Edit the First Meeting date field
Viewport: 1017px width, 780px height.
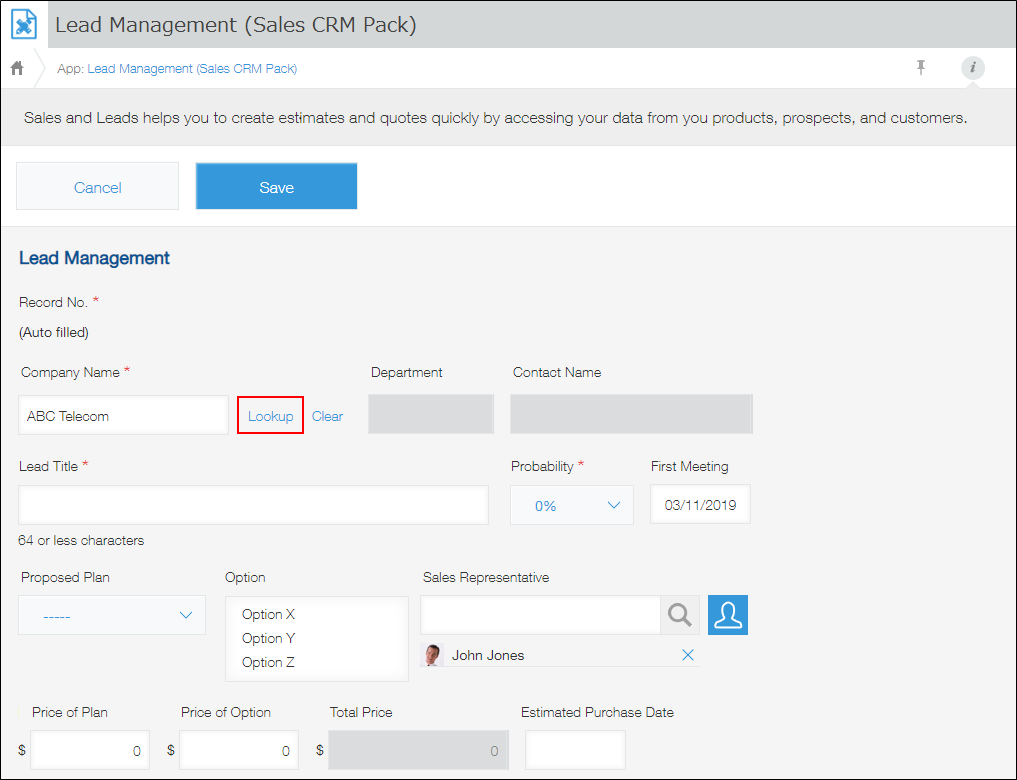700,504
